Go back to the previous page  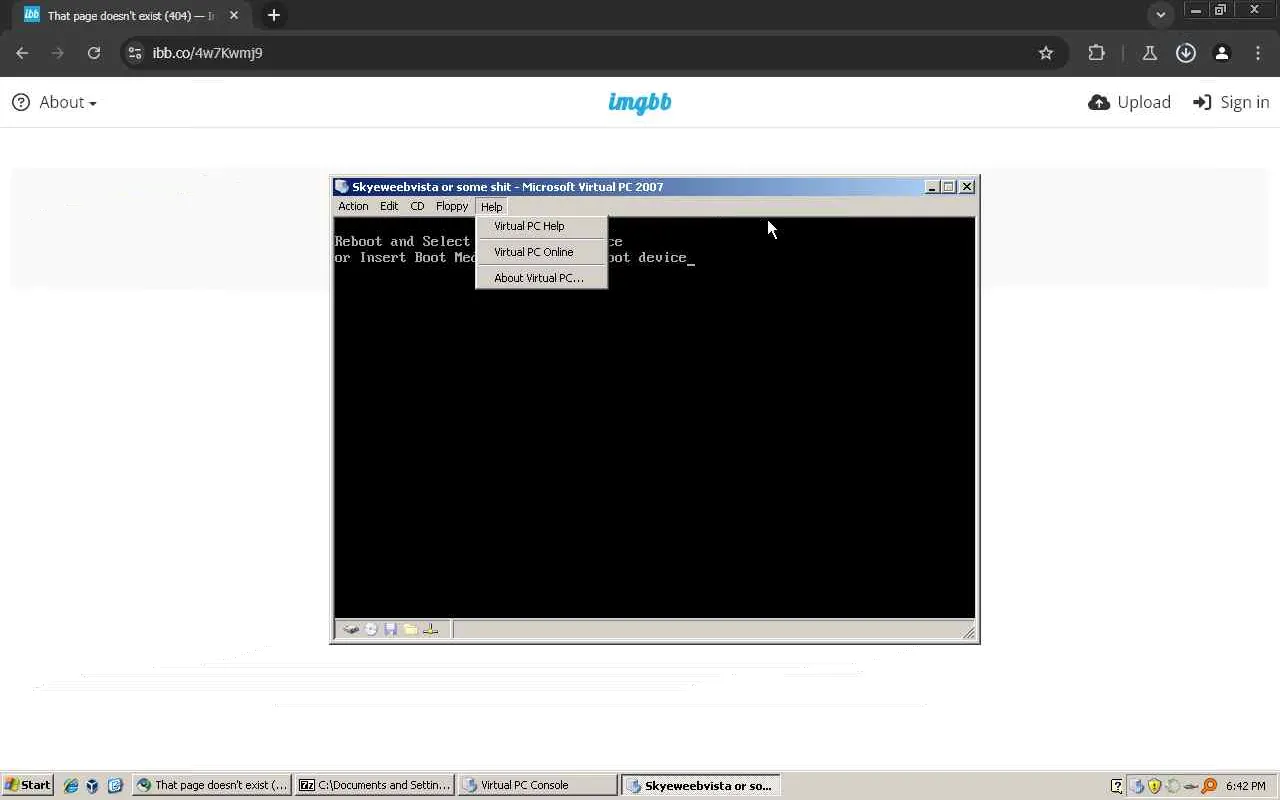[x=22, y=53]
